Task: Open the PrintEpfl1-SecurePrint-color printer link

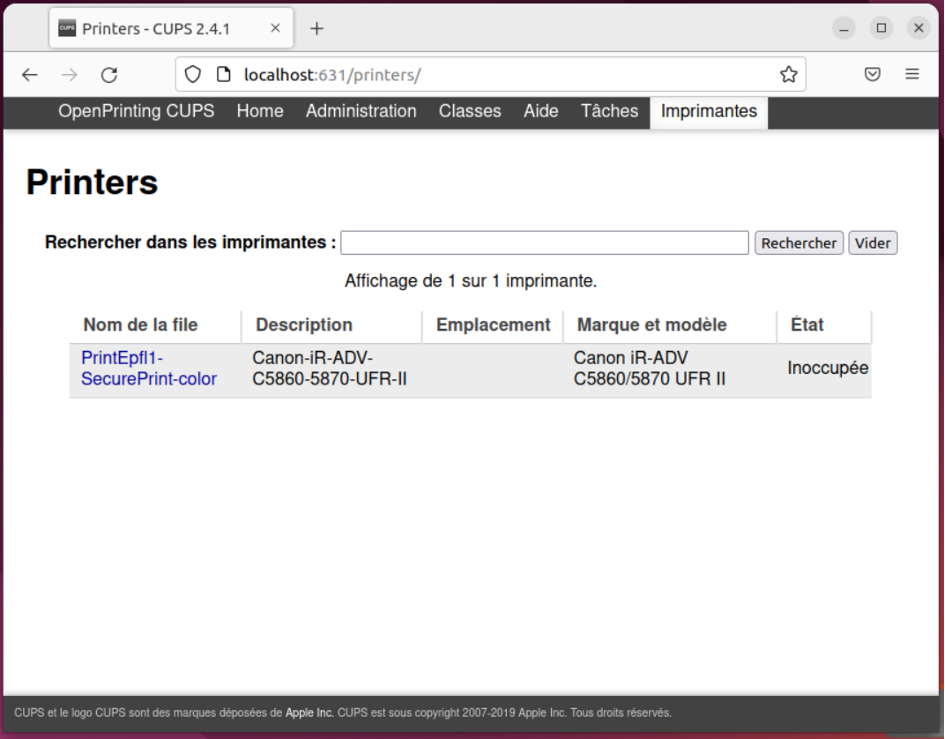Action: [x=148, y=368]
